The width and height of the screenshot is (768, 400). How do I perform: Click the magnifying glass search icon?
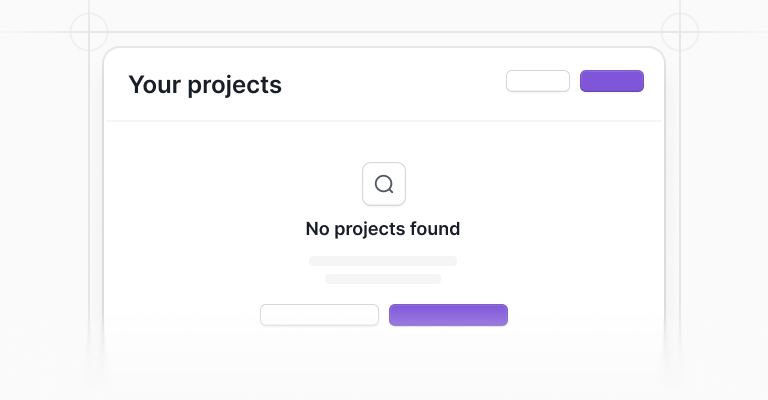tap(384, 184)
